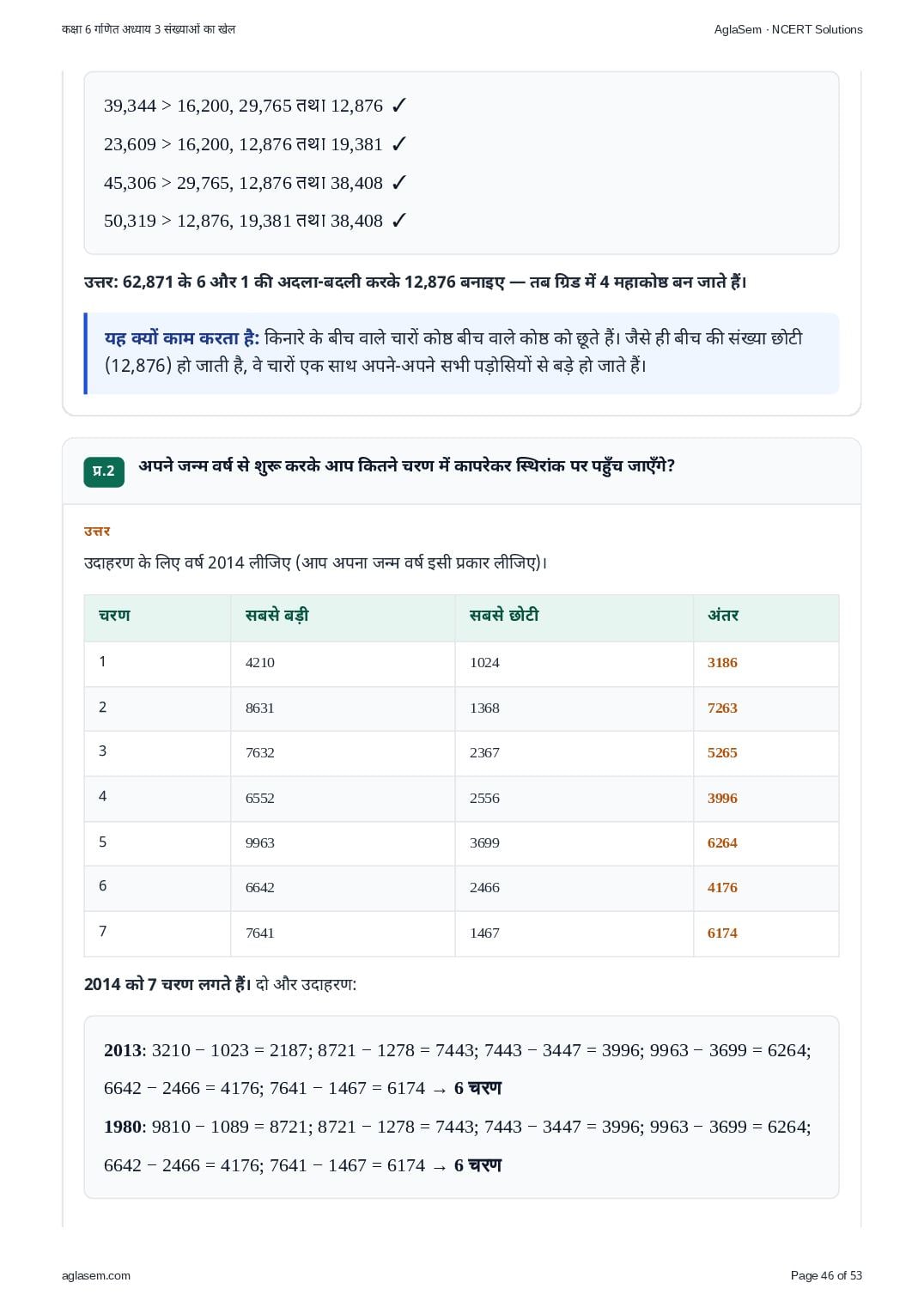Click the bold 2013 example label

pyautogui.click(x=125, y=1050)
